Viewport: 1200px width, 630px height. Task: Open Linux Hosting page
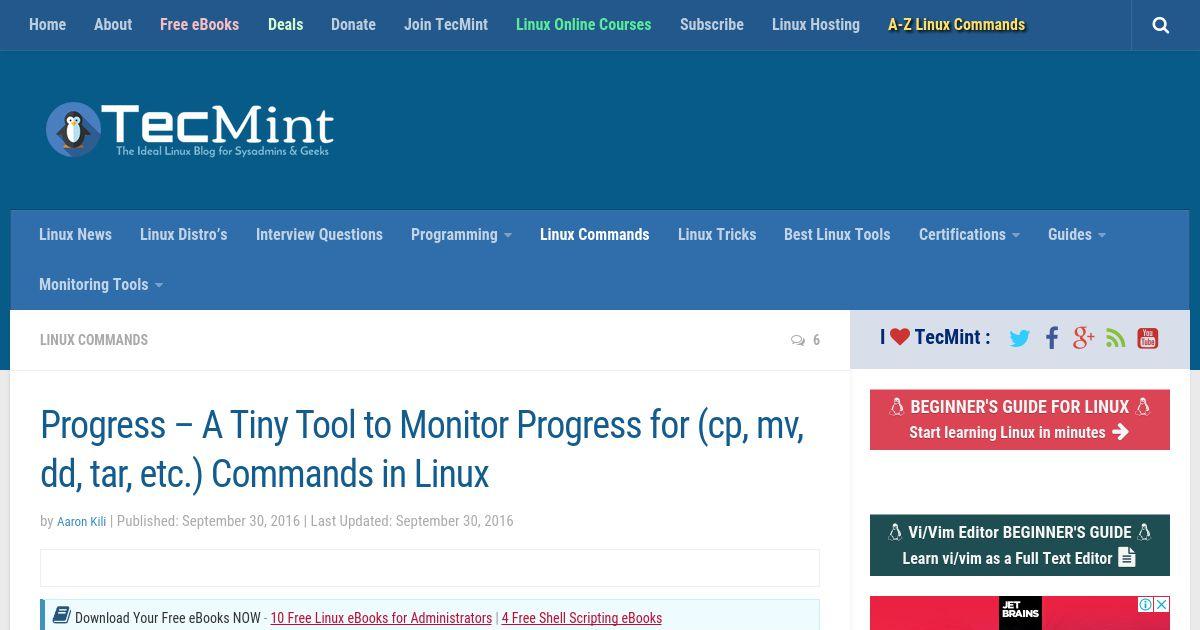[x=815, y=24]
